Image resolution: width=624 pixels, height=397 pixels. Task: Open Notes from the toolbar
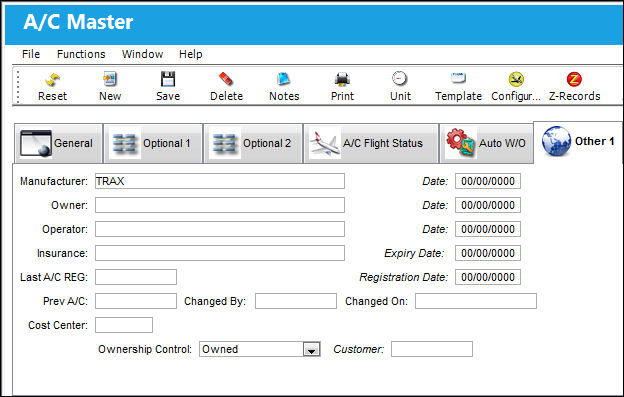284,87
